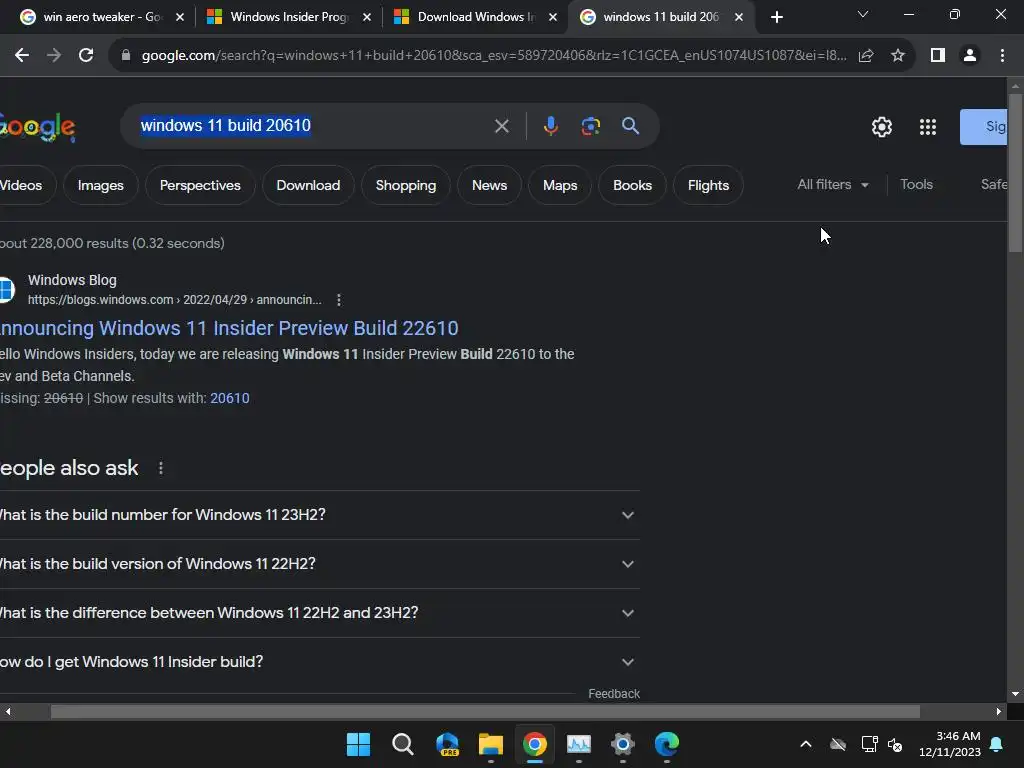Open more options for Windows Blog result
This screenshot has height=768, width=1024.
(x=338, y=300)
